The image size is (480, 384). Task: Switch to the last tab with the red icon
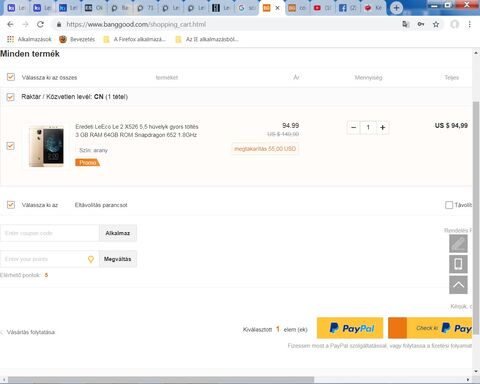pos(373,8)
